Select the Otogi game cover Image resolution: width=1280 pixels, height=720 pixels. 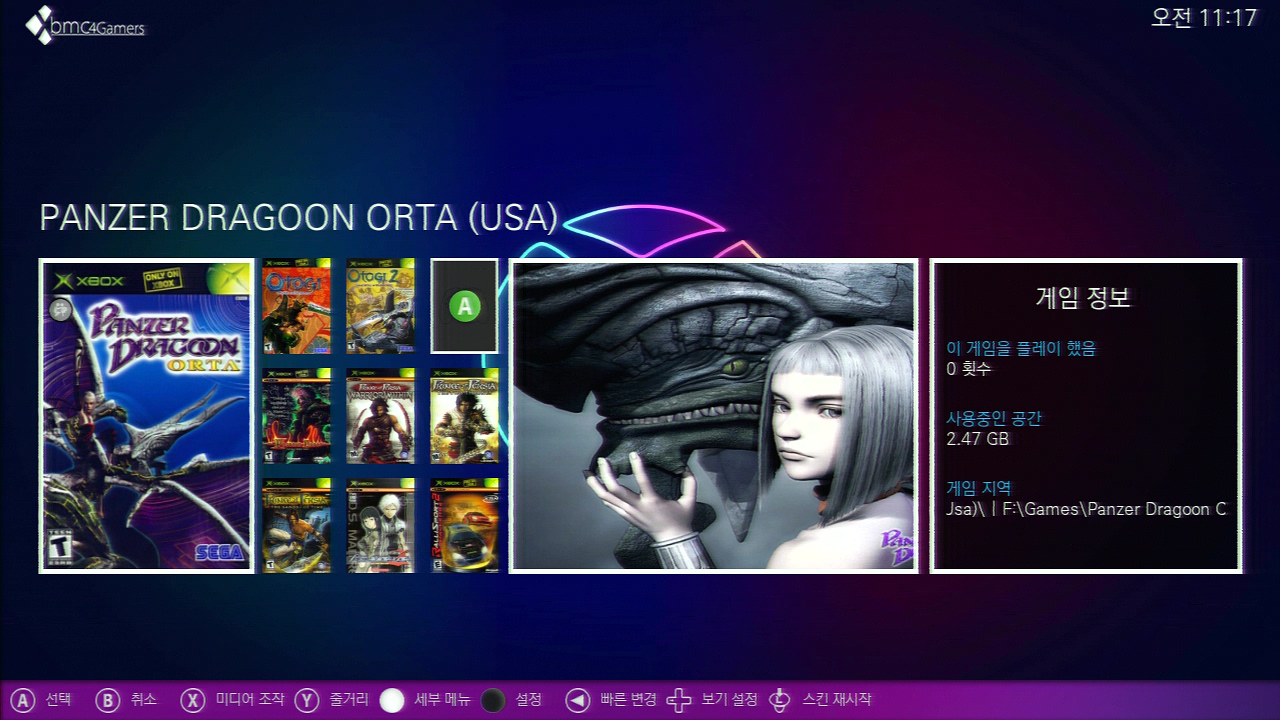coord(296,306)
